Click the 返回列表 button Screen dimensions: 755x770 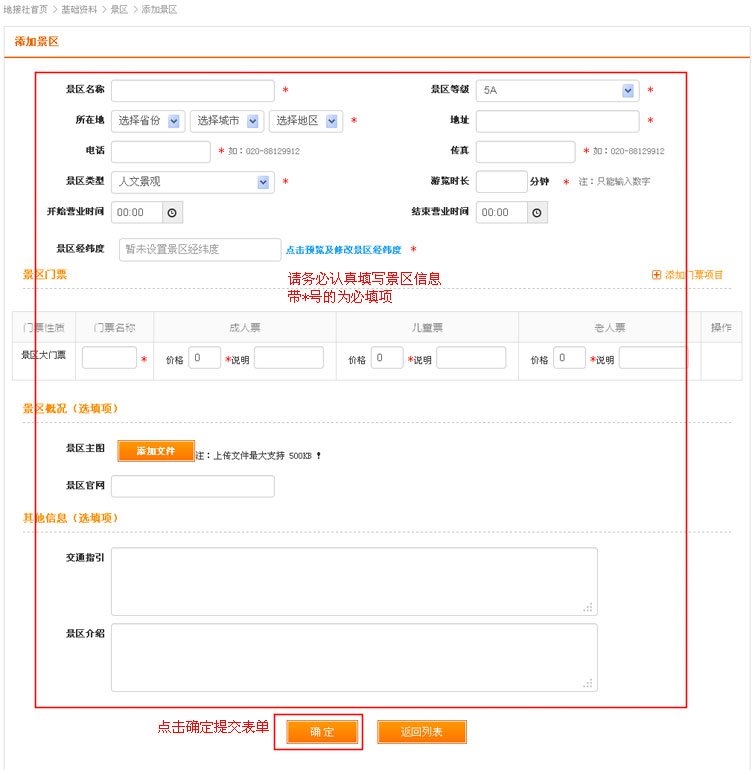coord(421,732)
